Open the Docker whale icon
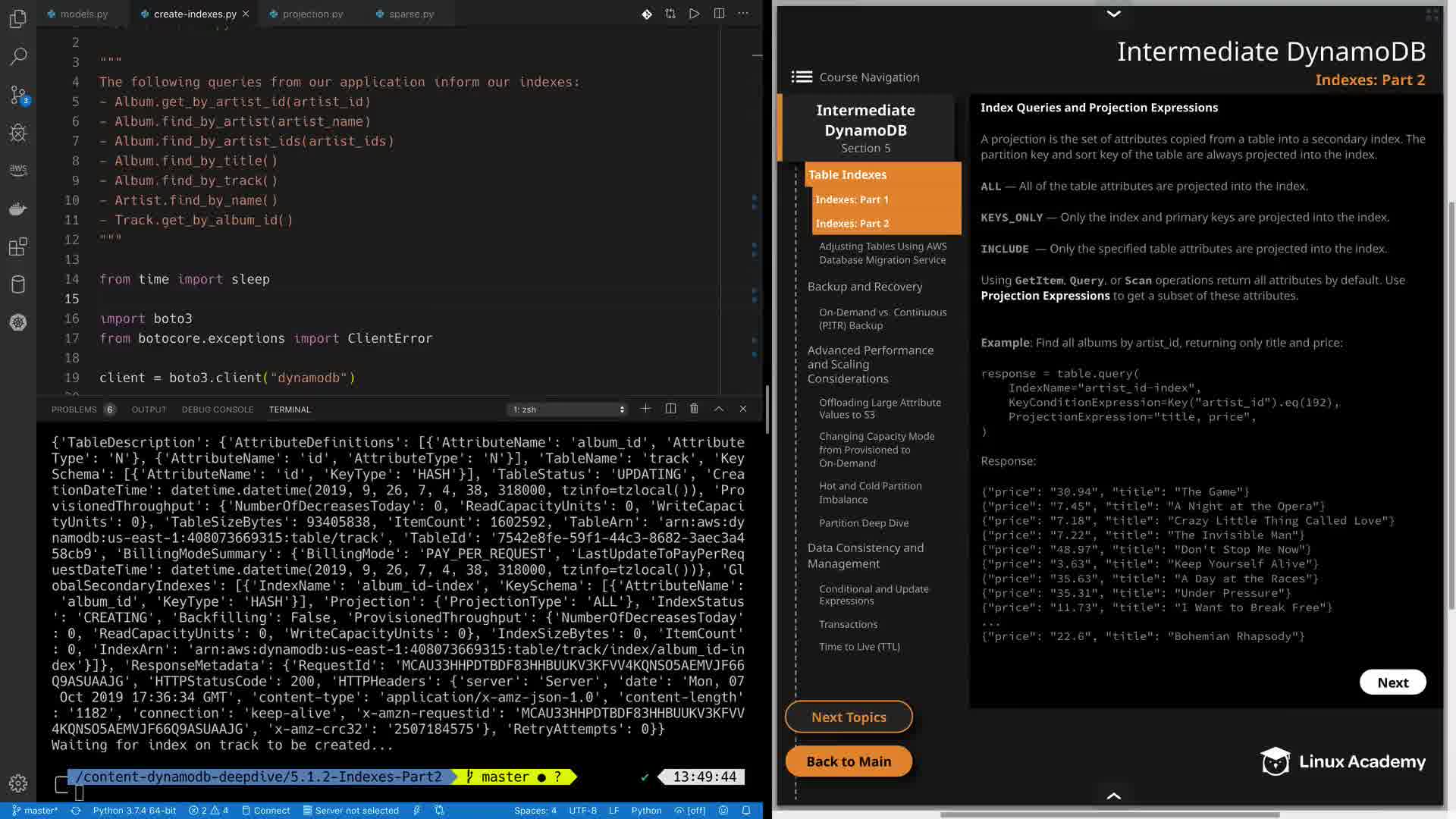Screen dimensions: 1456x819 [18, 209]
